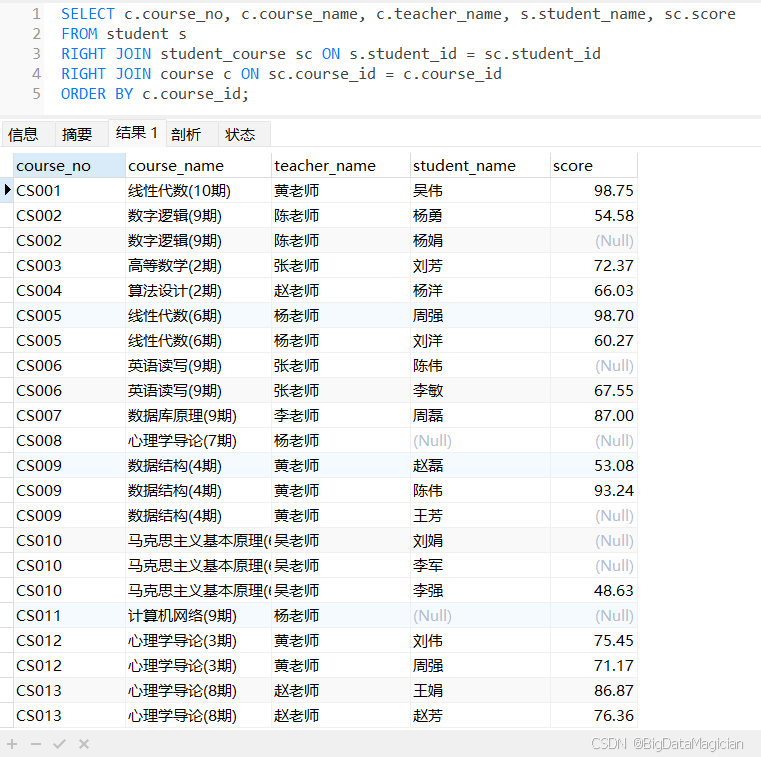Click the add record plus icon
This screenshot has width=761, height=757.
(12, 744)
